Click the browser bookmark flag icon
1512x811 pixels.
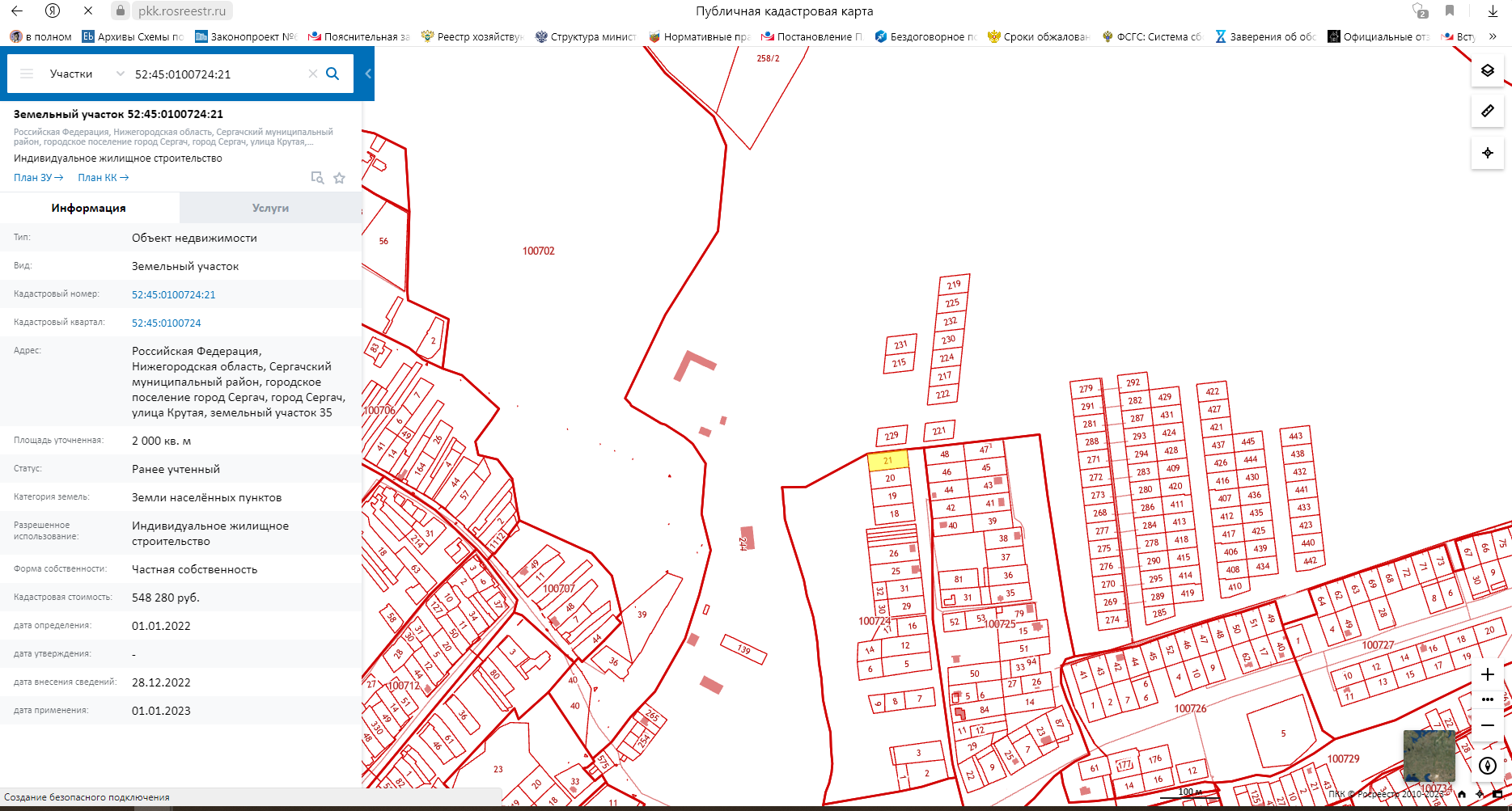(x=1450, y=11)
